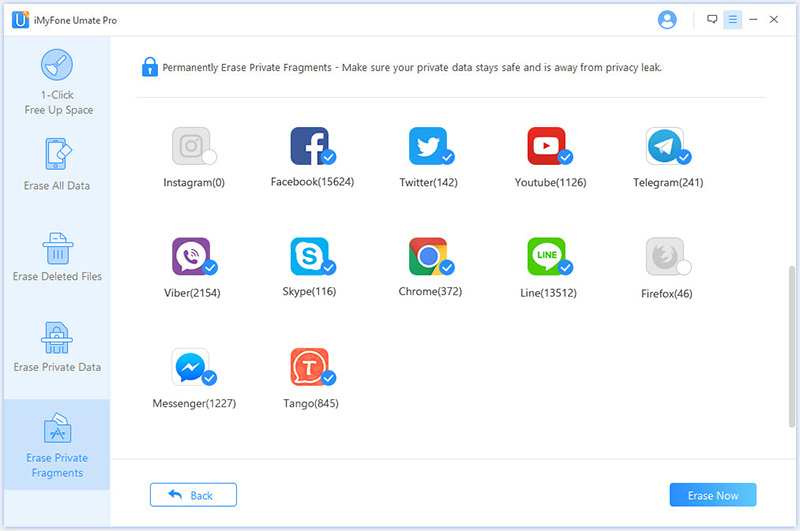Enable the Firefox selection circle
This screenshot has width=800, height=531.
[684, 267]
